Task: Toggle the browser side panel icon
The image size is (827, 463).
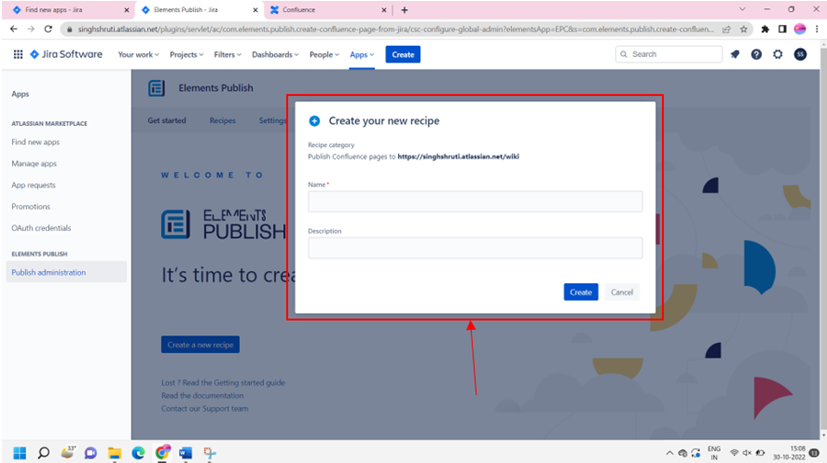Action: point(782,30)
